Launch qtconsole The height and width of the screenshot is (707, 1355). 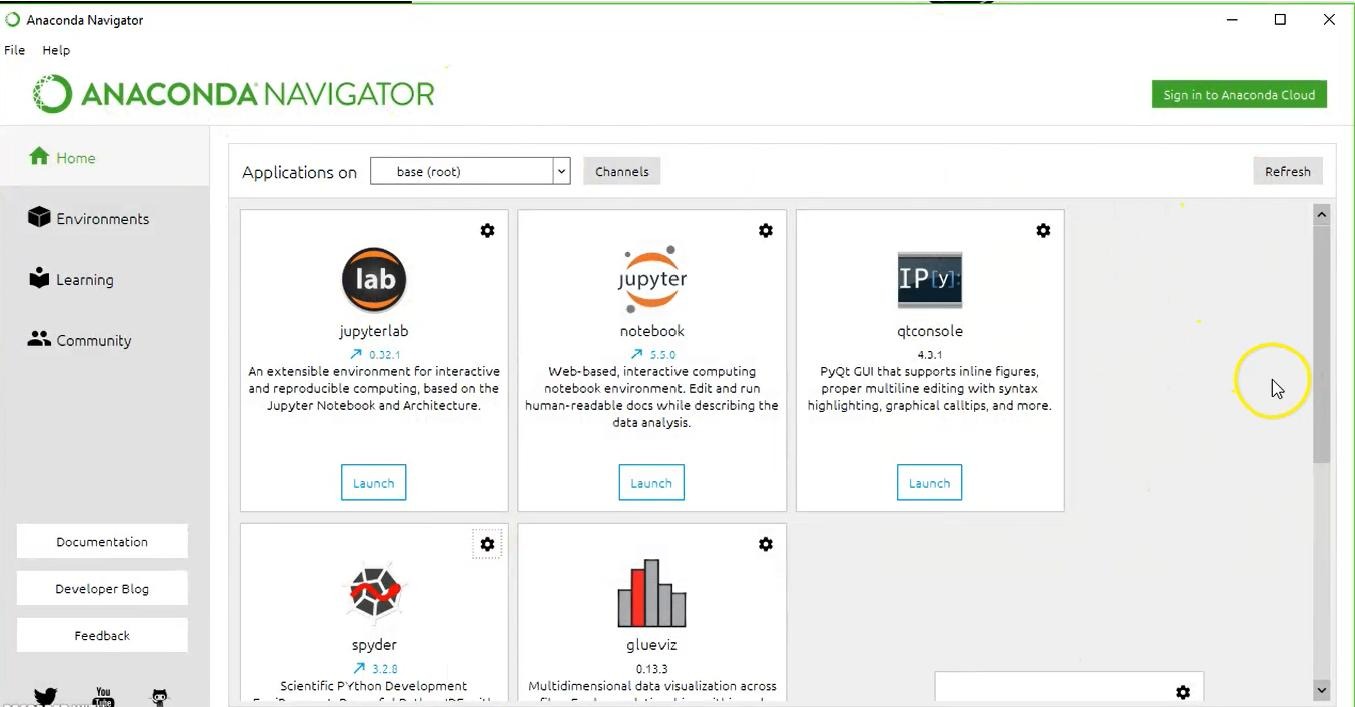point(930,482)
